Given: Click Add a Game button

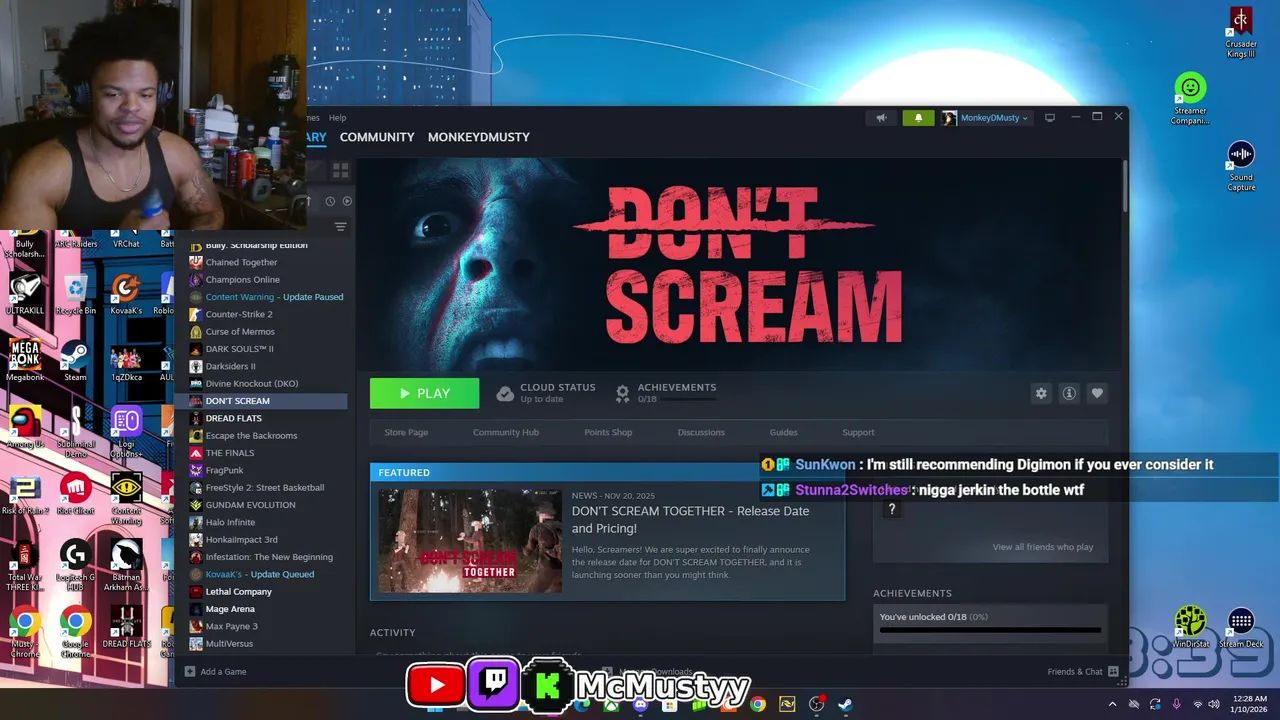Looking at the screenshot, I should click(215, 671).
